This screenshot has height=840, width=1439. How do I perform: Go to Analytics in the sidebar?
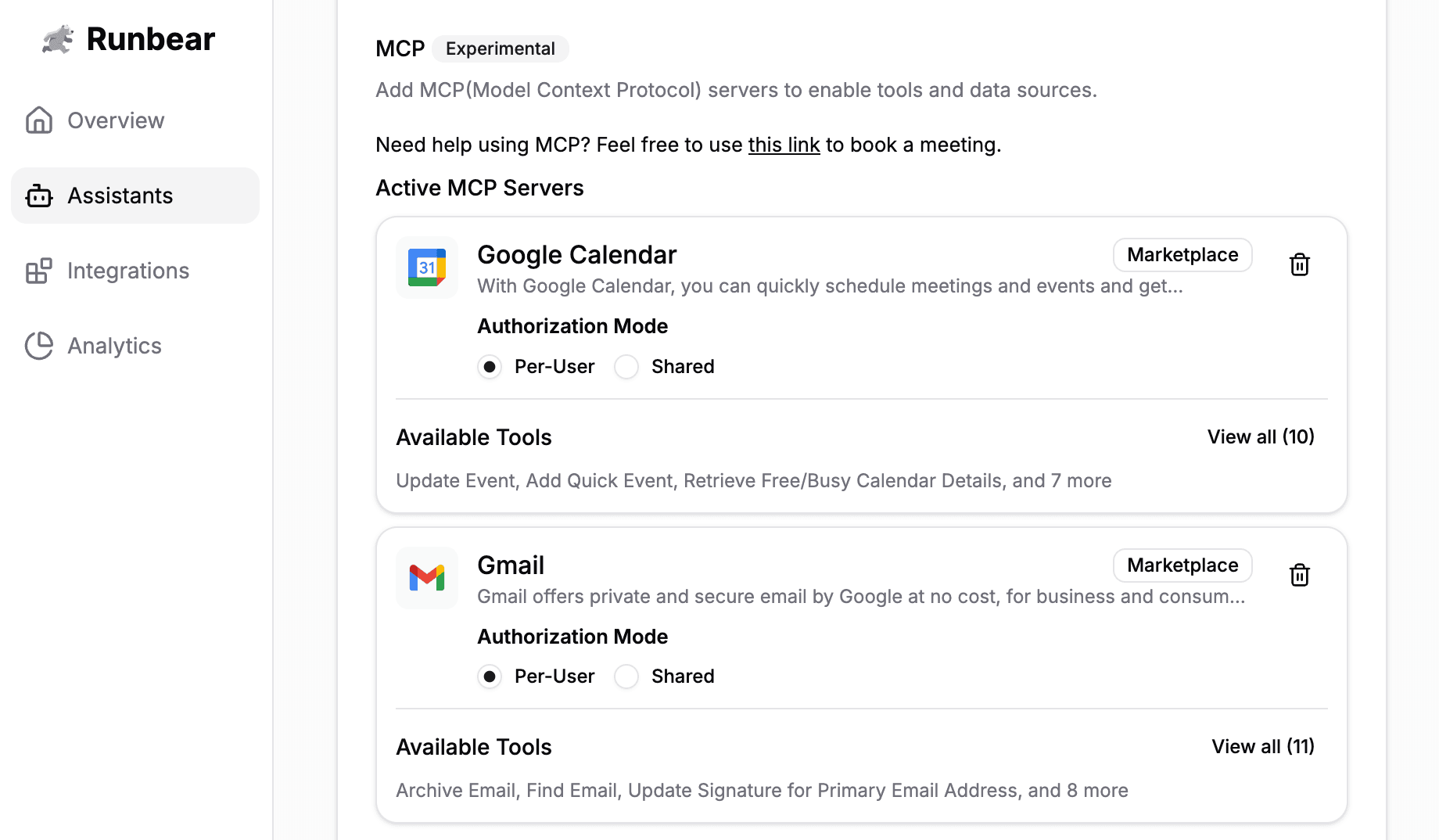pos(114,346)
